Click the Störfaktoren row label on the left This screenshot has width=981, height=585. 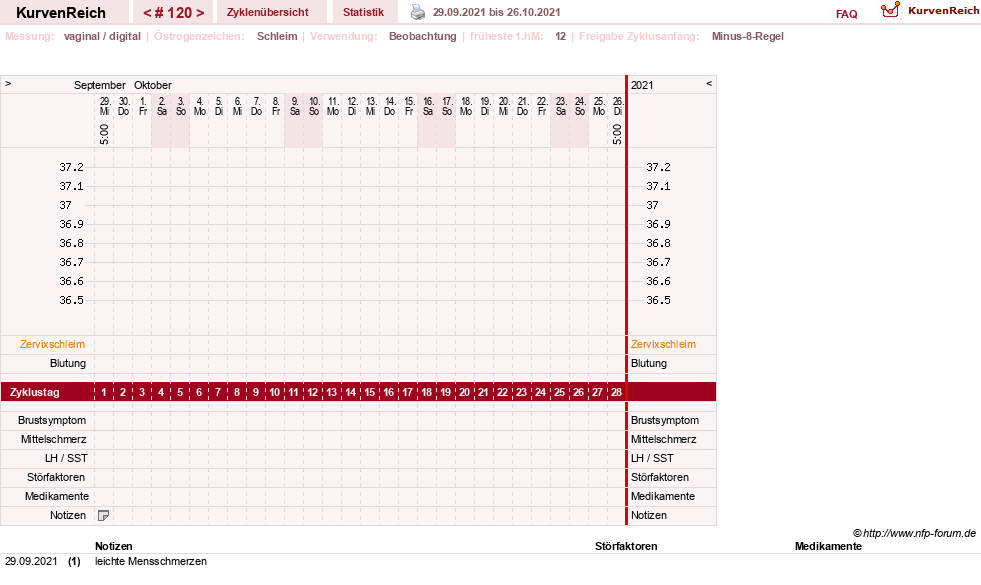coord(56,477)
